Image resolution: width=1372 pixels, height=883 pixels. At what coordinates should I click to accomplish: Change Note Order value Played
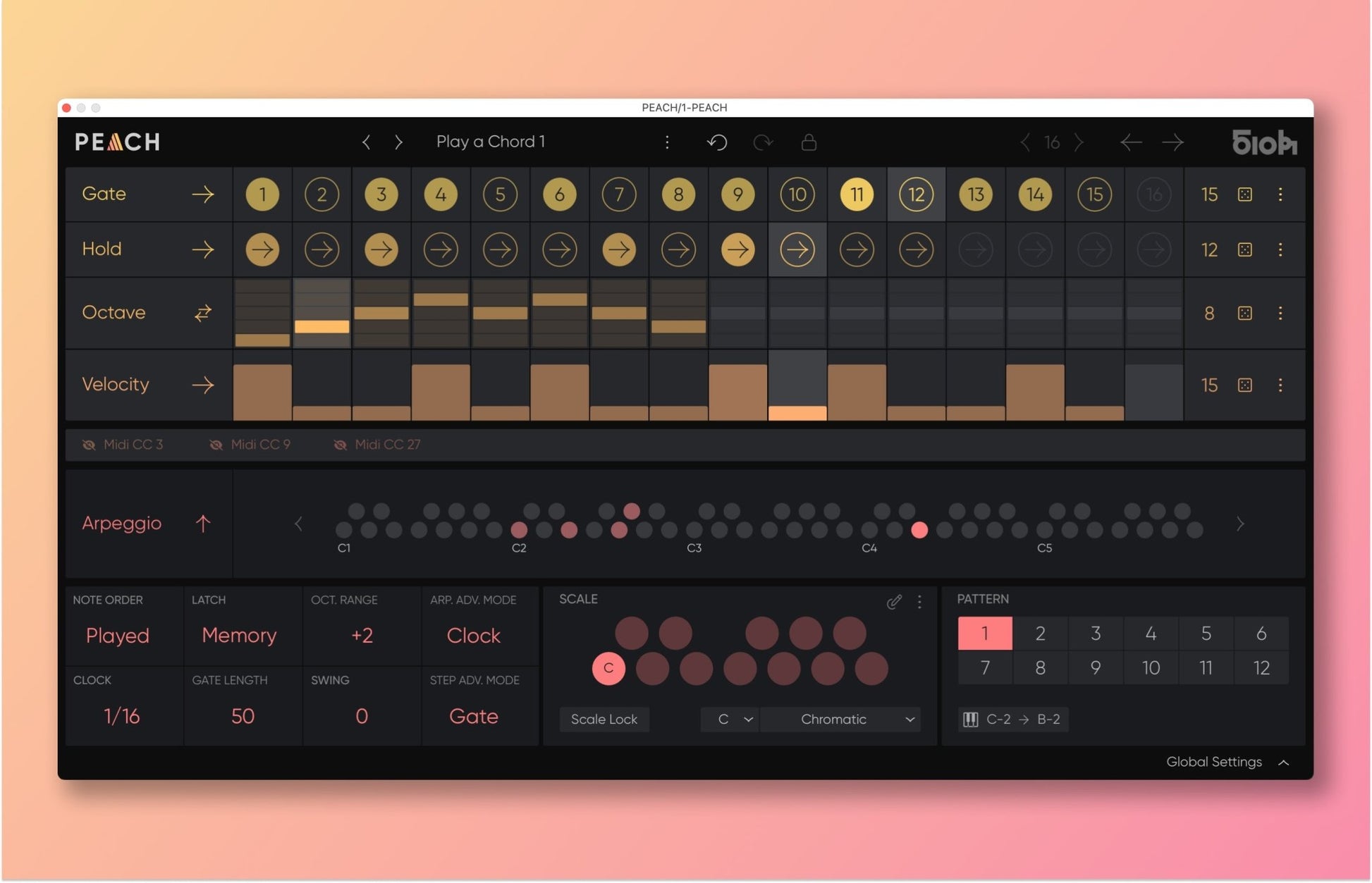pyautogui.click(x=118, y=636)
